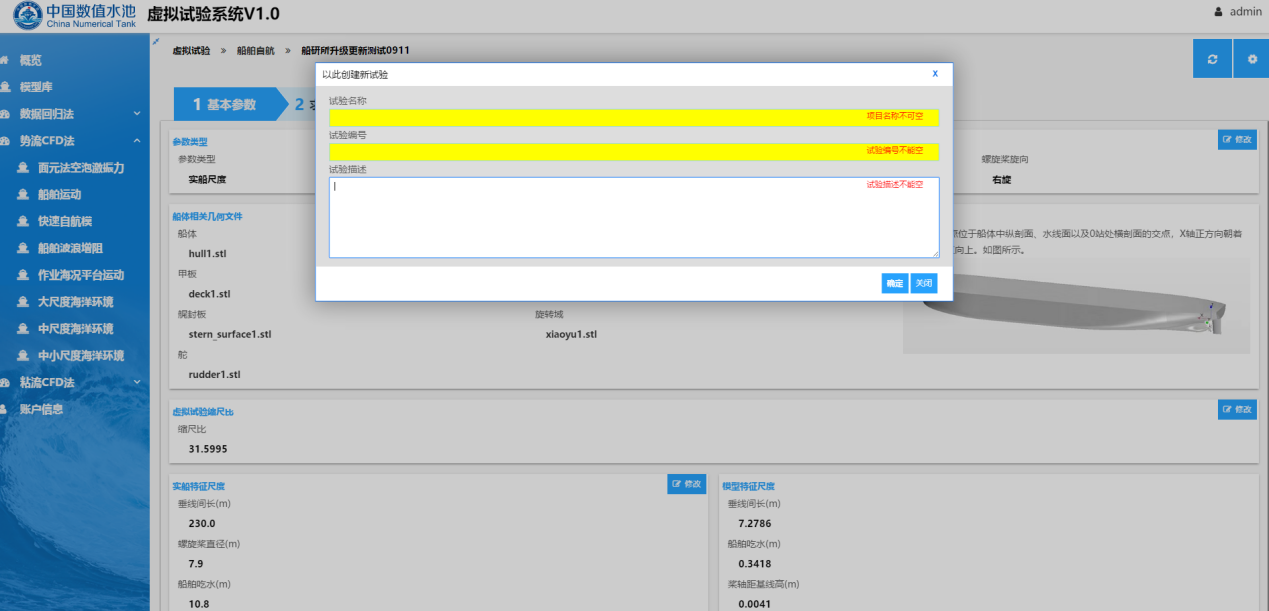Click 修改 edit button for 虚拟试验缩尺比
The height and width of the screenshot is (611, 1269).
point(1237,409)
